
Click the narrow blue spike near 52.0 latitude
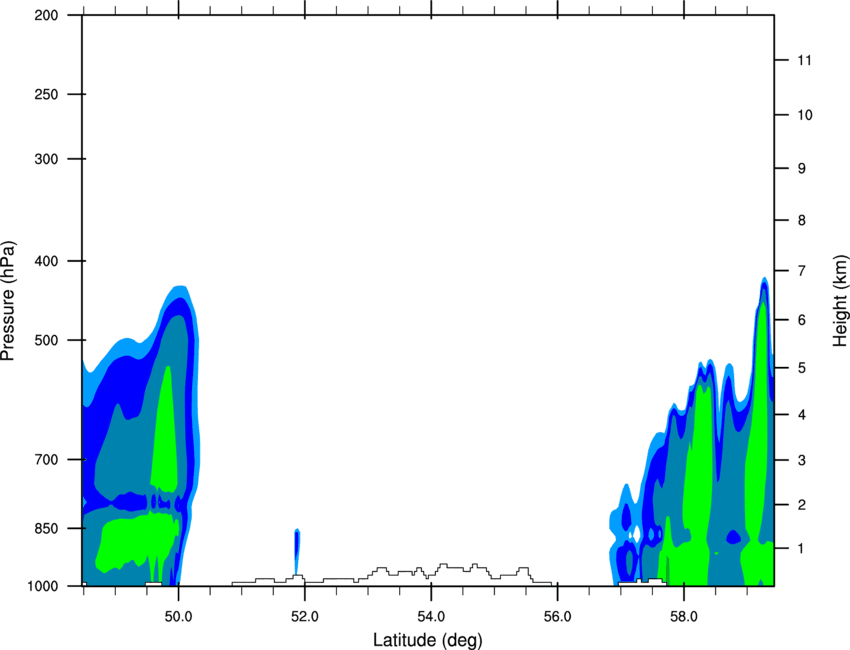[x=297, y=550]
